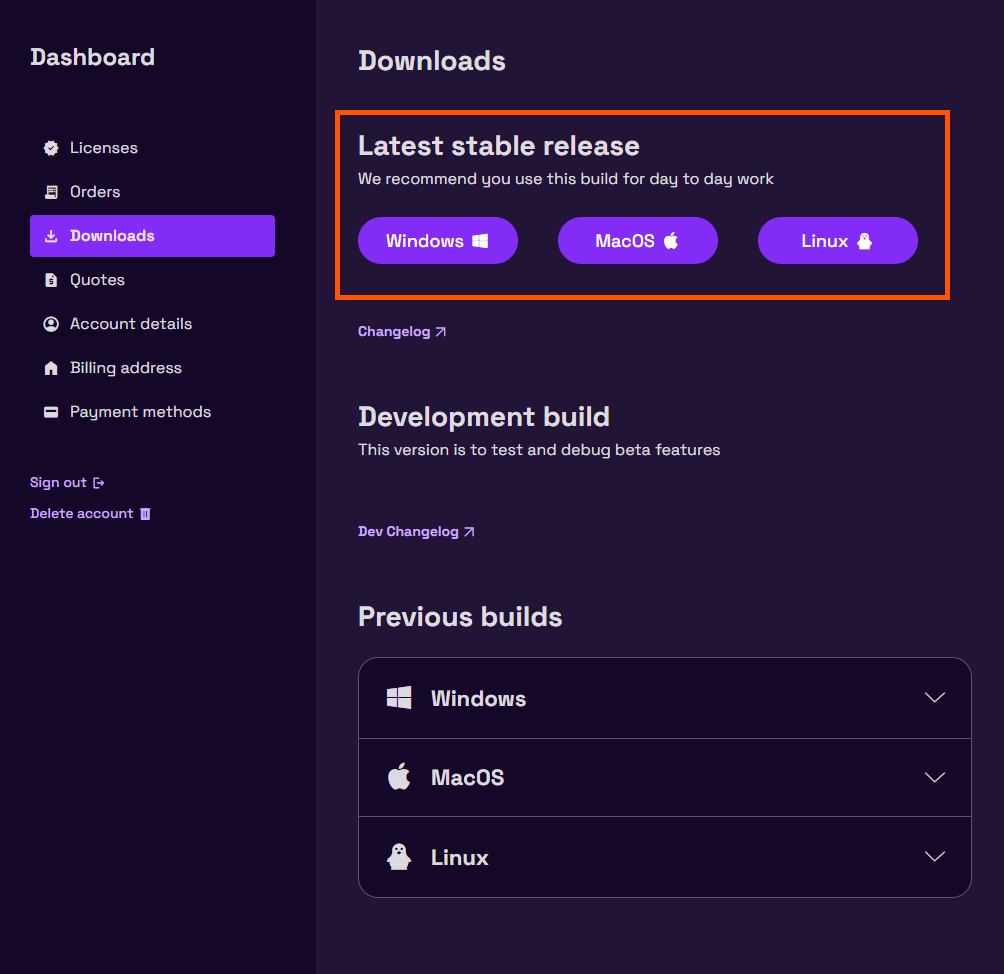Viewport: 1004px width, 974px height.
Task: Click the Delete account link
Action: coord(90,514)
